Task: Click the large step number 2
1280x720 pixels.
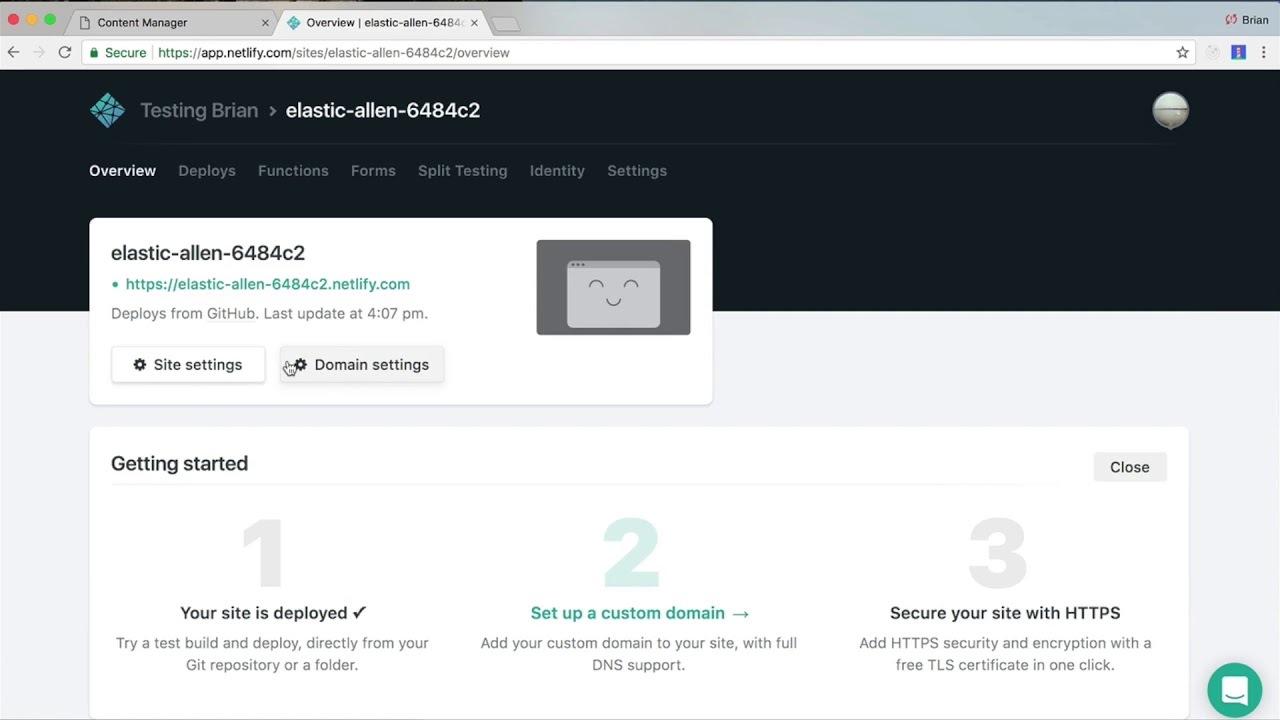Action: tap(631, 552)
